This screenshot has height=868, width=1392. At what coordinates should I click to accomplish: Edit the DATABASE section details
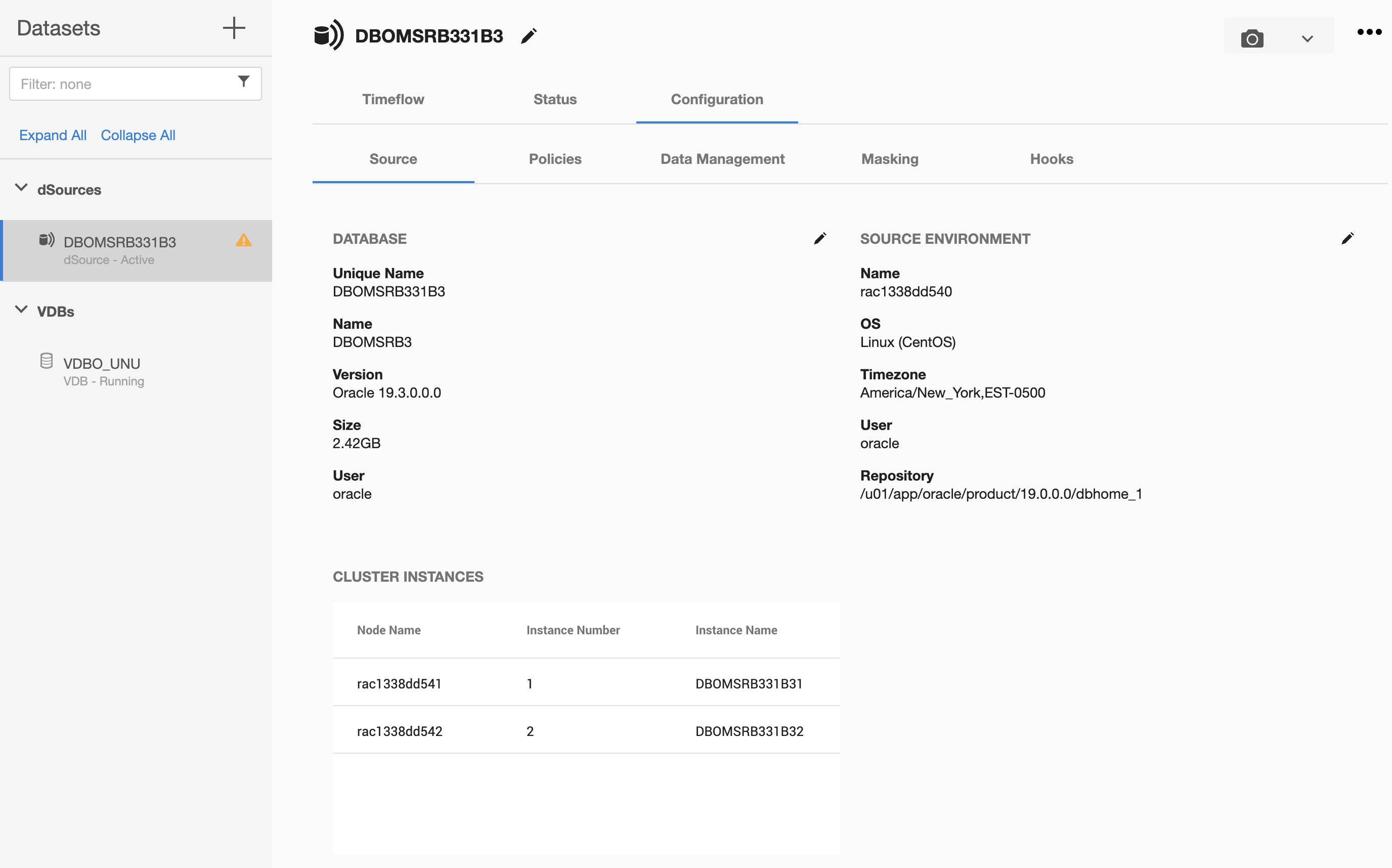click(x=820, y=238)
